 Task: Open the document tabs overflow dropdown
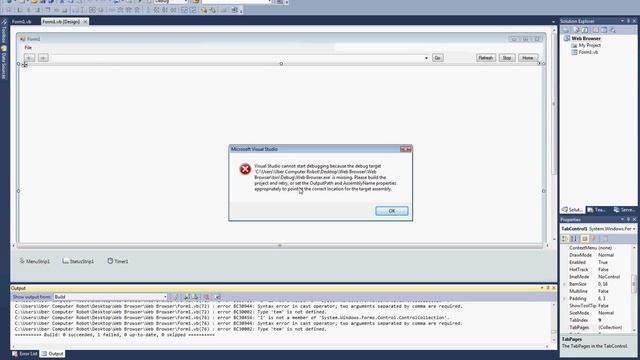553,22
